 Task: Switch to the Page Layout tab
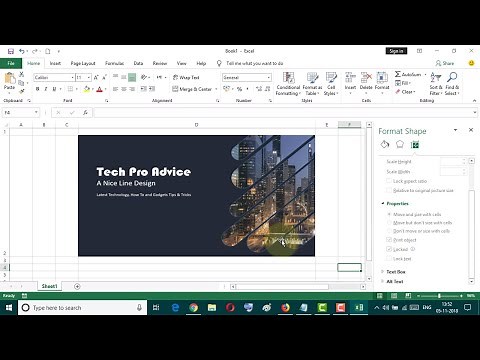pyautogui.click(x=83, y=63)
